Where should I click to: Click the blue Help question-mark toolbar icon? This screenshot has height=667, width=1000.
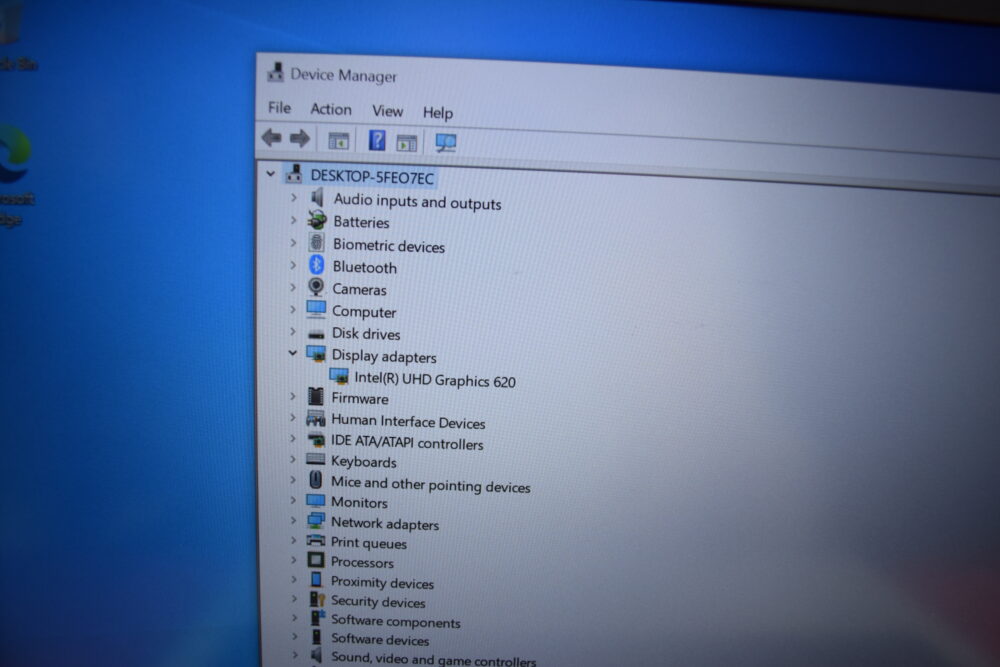pos(377,140)
